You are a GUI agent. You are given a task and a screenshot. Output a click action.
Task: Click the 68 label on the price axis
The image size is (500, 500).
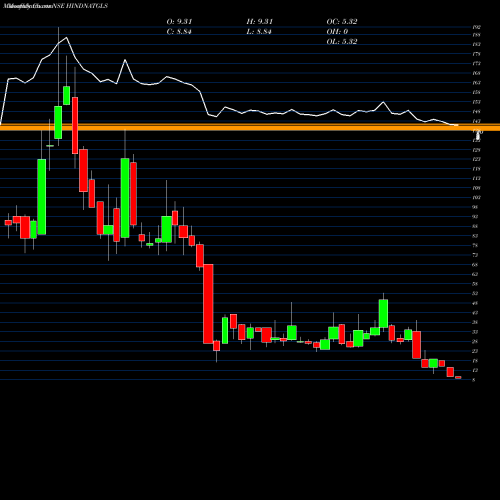pyautogui.click(x=475, y=265)
